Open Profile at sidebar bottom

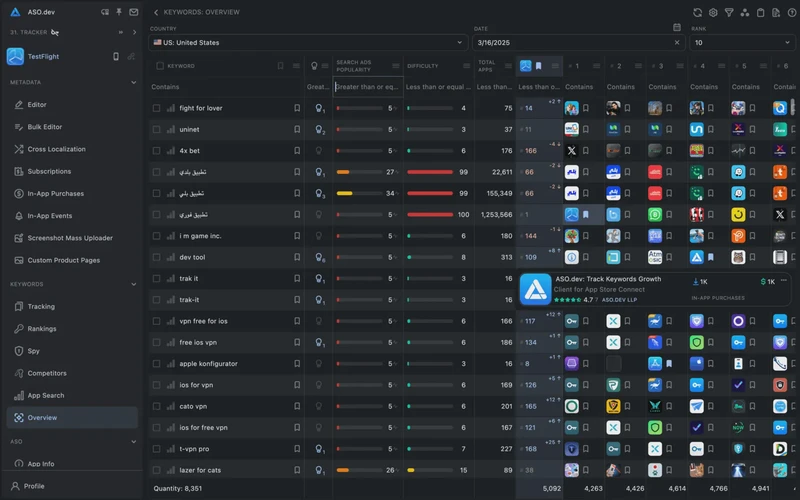pos(34,486)
